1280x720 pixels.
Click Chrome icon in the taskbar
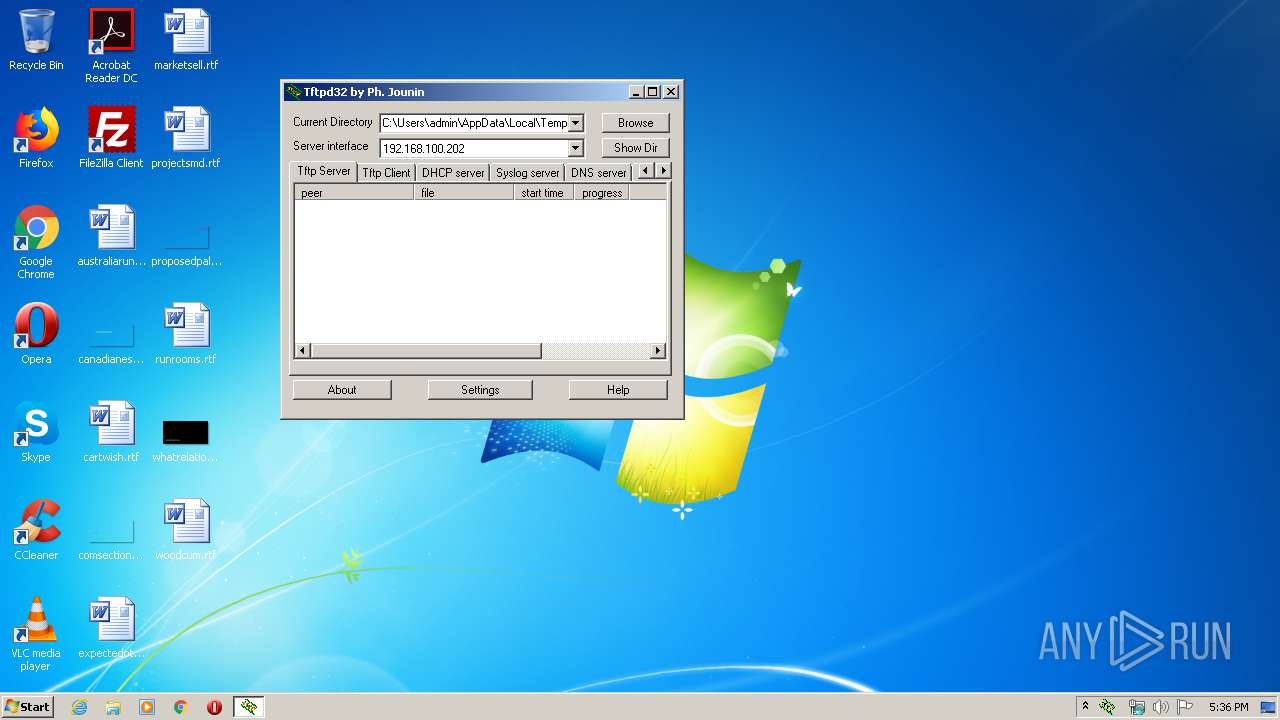click(x=181, y=707)
